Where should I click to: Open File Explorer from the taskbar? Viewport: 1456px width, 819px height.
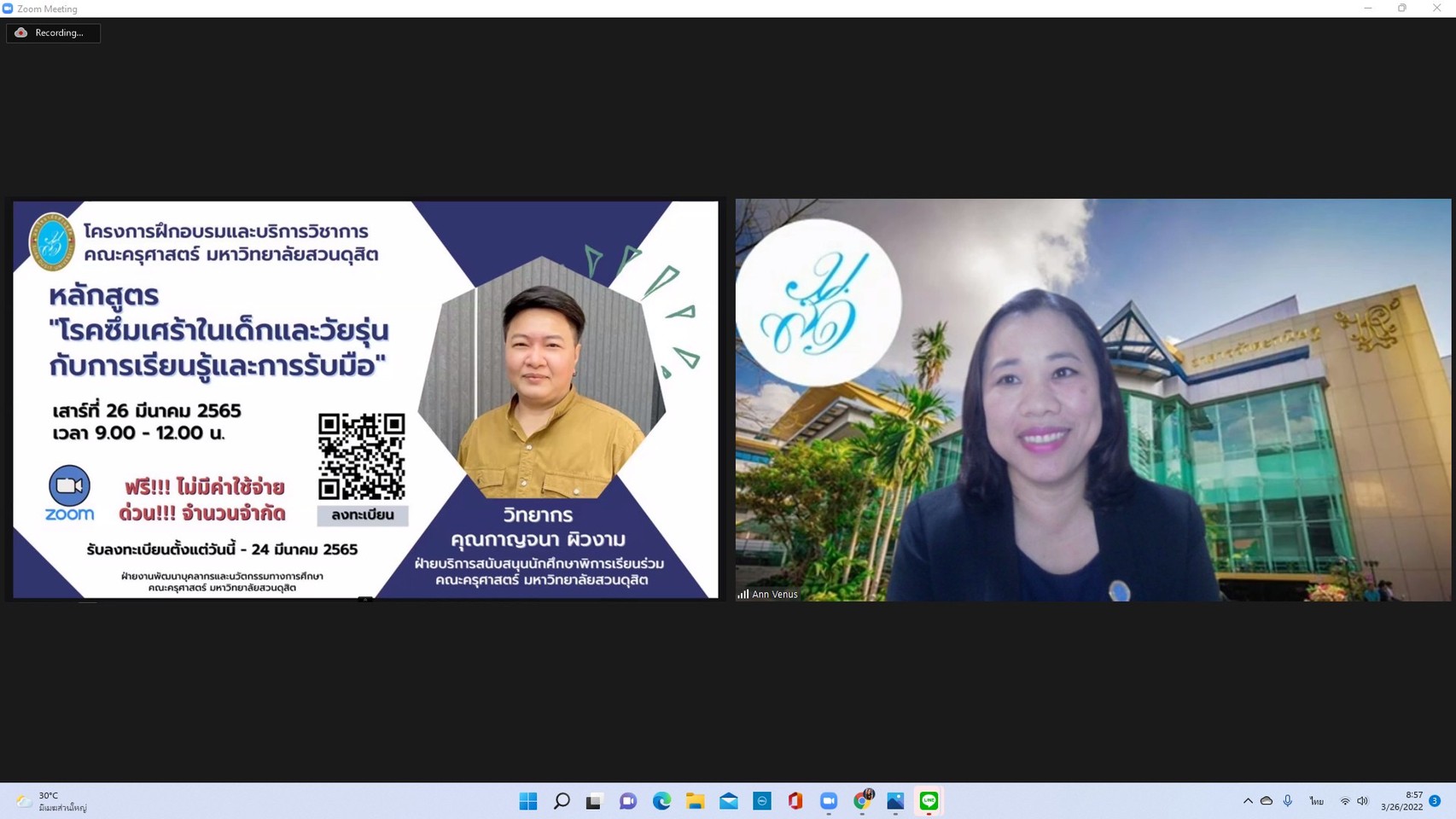coord(695,801)
